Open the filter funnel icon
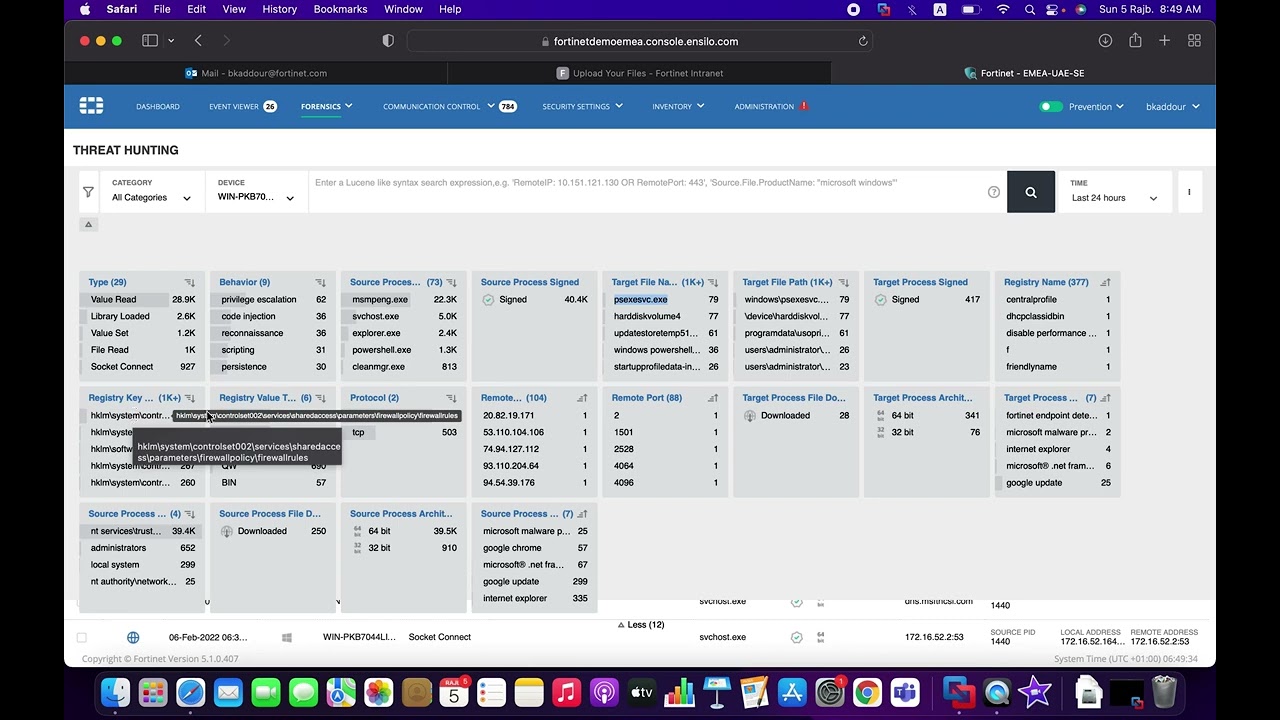The image size is (1280, 720). tap(88, 192)
